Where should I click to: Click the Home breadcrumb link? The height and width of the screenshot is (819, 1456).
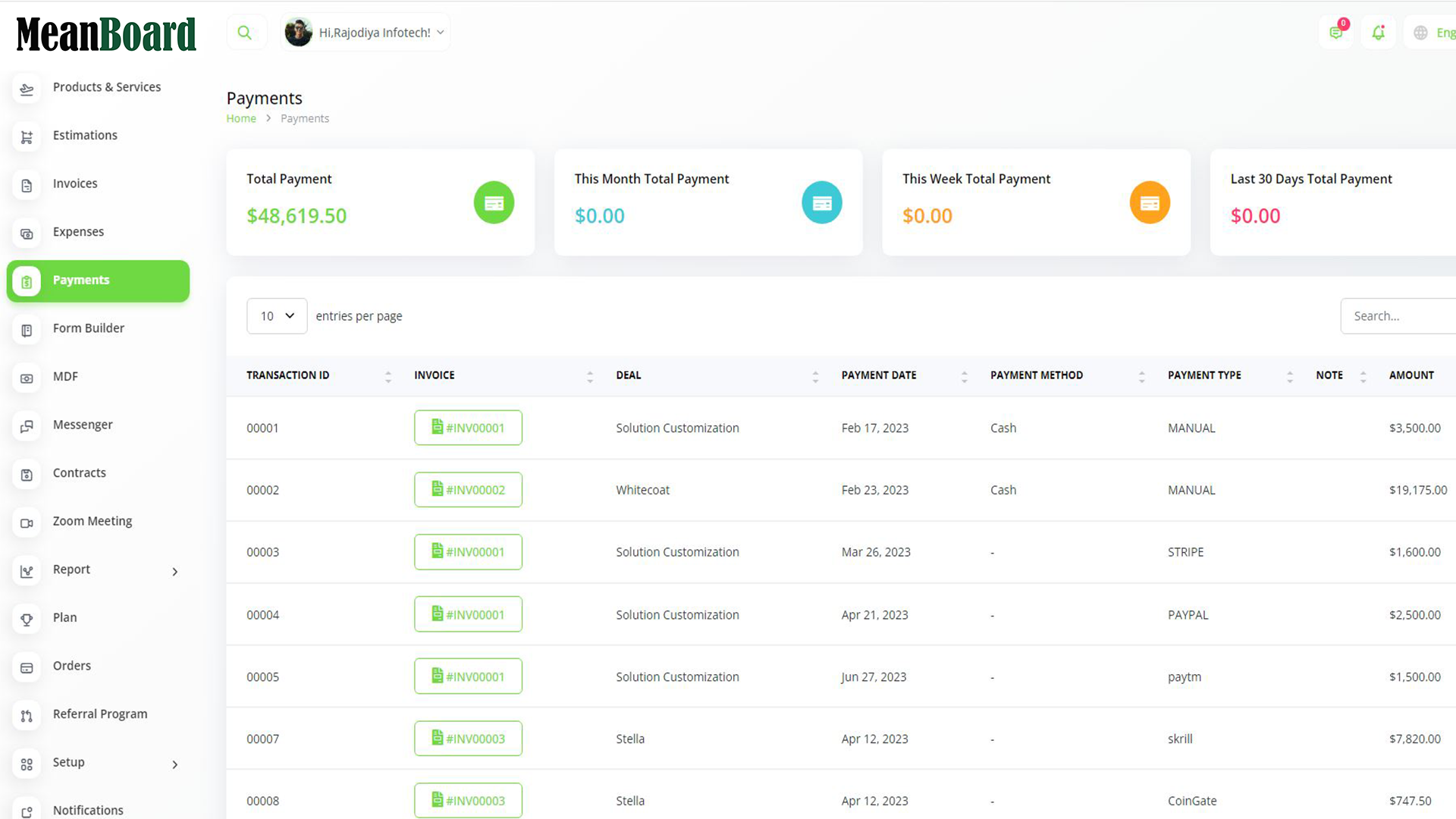tap(241, 118)
